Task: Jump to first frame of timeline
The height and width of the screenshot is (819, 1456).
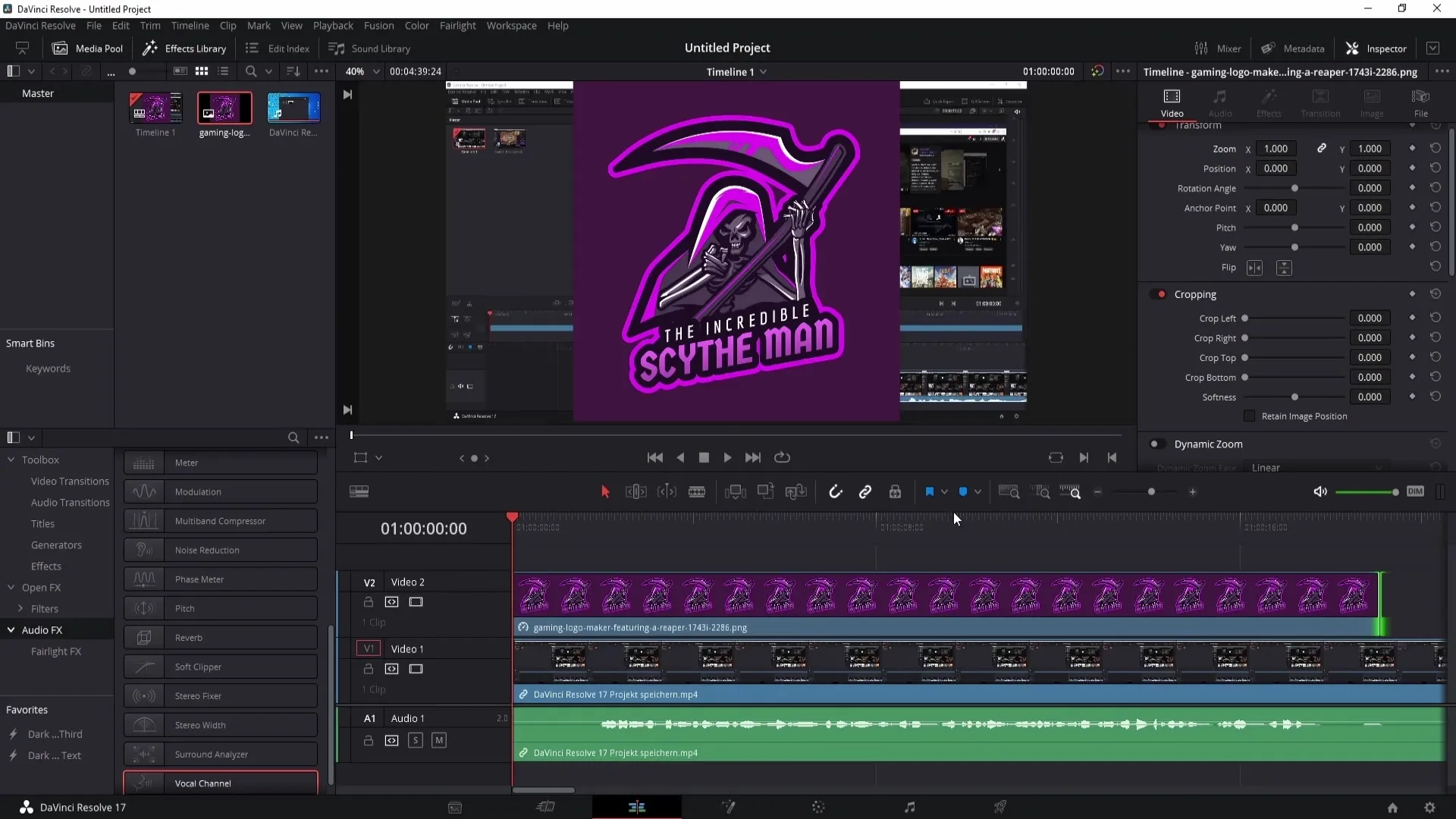Action: pyautogui.click(x=655, y=457)
